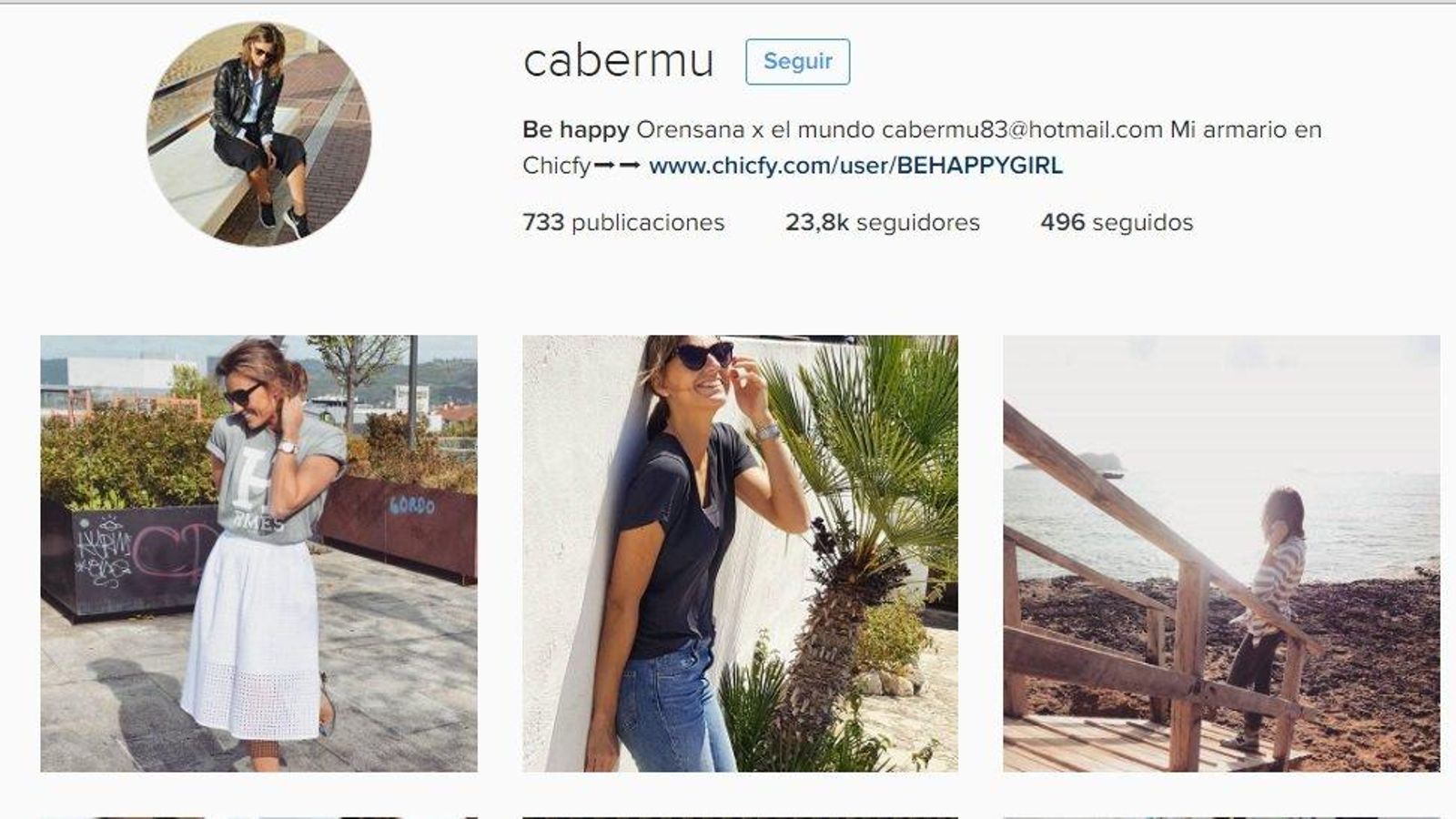Click the circular profile picture

coord(258,134)
